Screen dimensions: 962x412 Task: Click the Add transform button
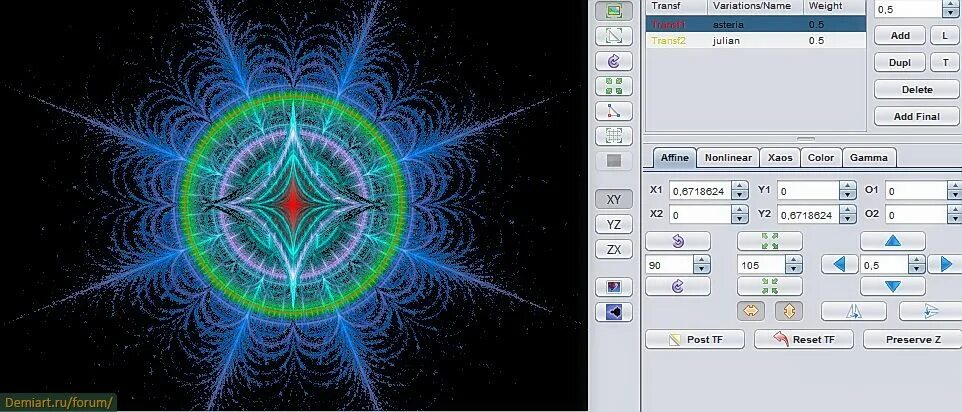(900, 36)
